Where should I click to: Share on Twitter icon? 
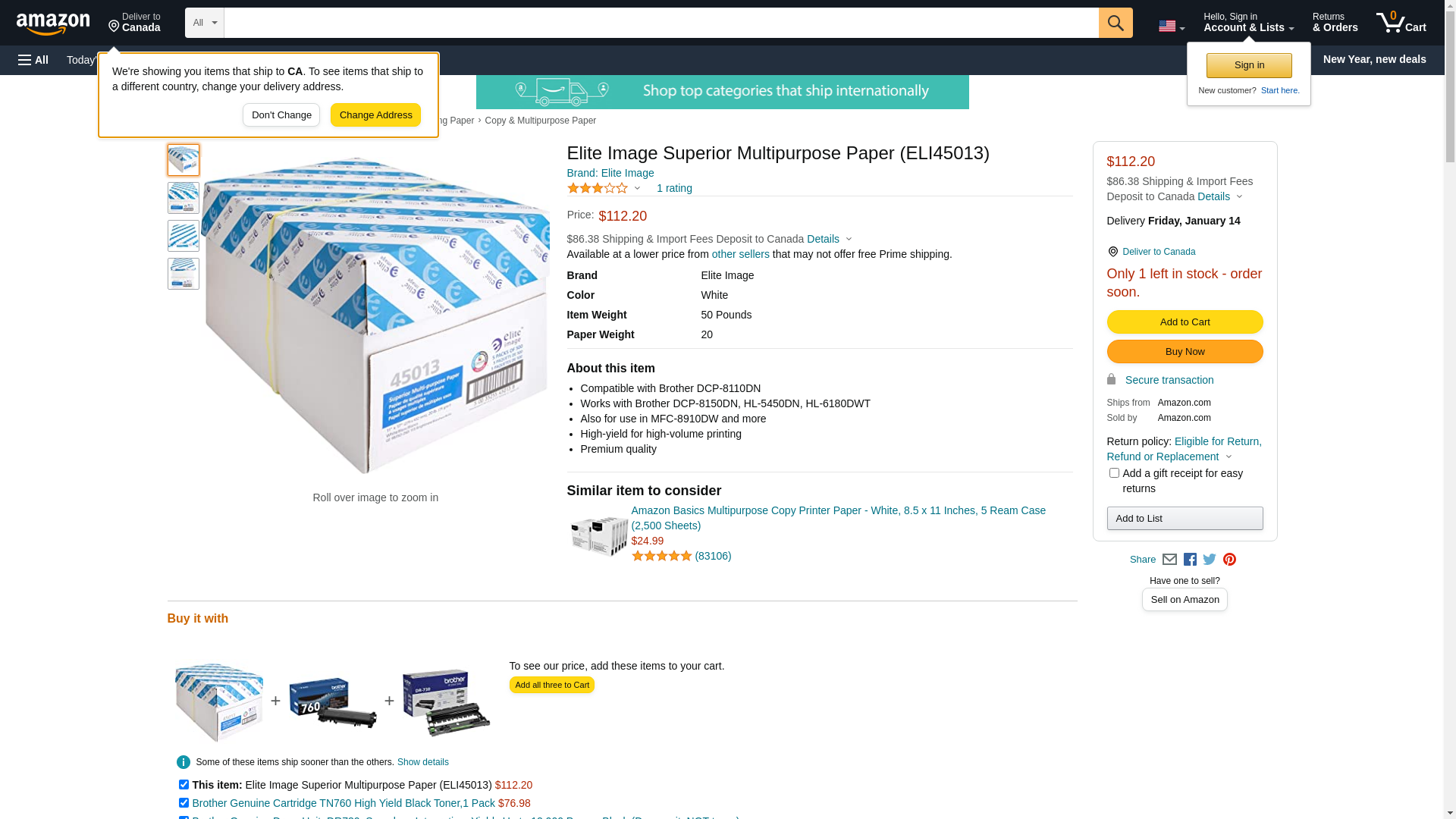point(1210,560)
